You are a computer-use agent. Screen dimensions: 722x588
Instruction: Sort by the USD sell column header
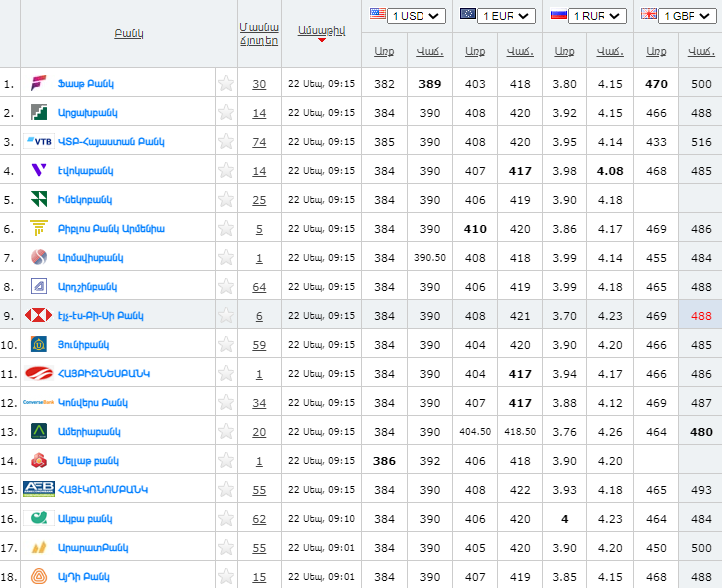pos(430,51)
